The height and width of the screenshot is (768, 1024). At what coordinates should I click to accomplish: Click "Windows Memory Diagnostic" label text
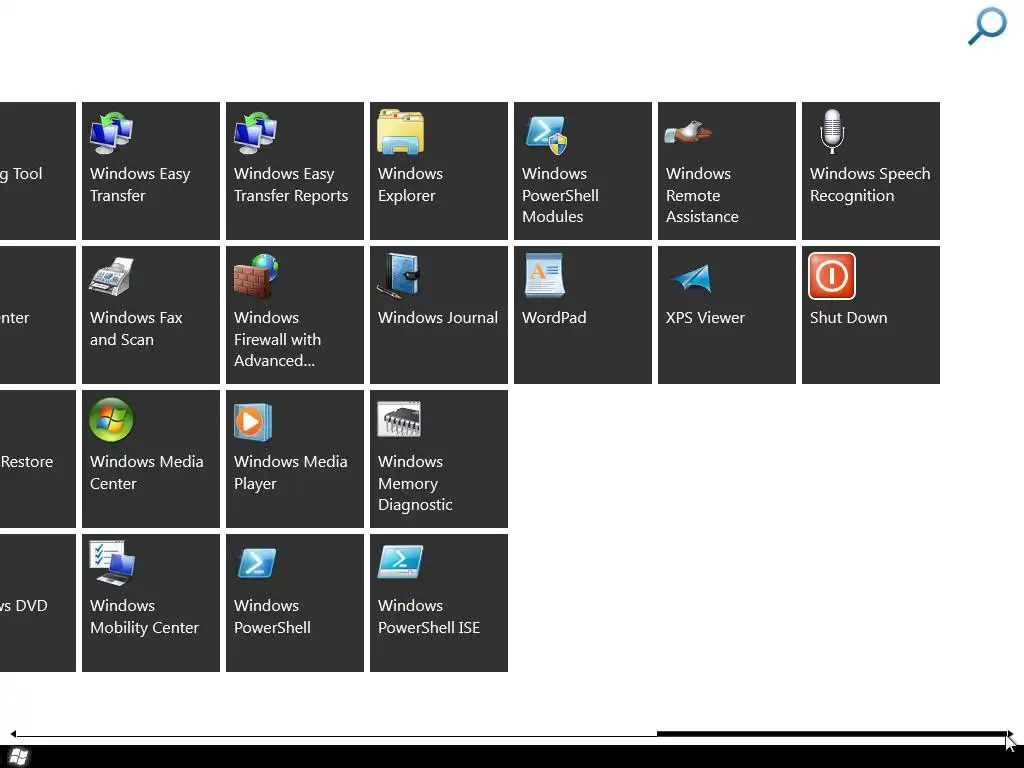tap(415, 483)
